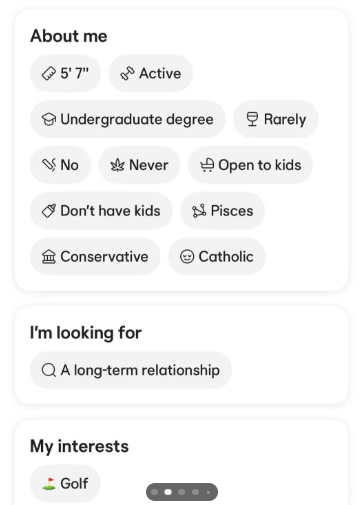The height and width of the screenshot is (505, 362).
Task: Click the dumbbell icon next to Active
Action: [x=127, y=73]
